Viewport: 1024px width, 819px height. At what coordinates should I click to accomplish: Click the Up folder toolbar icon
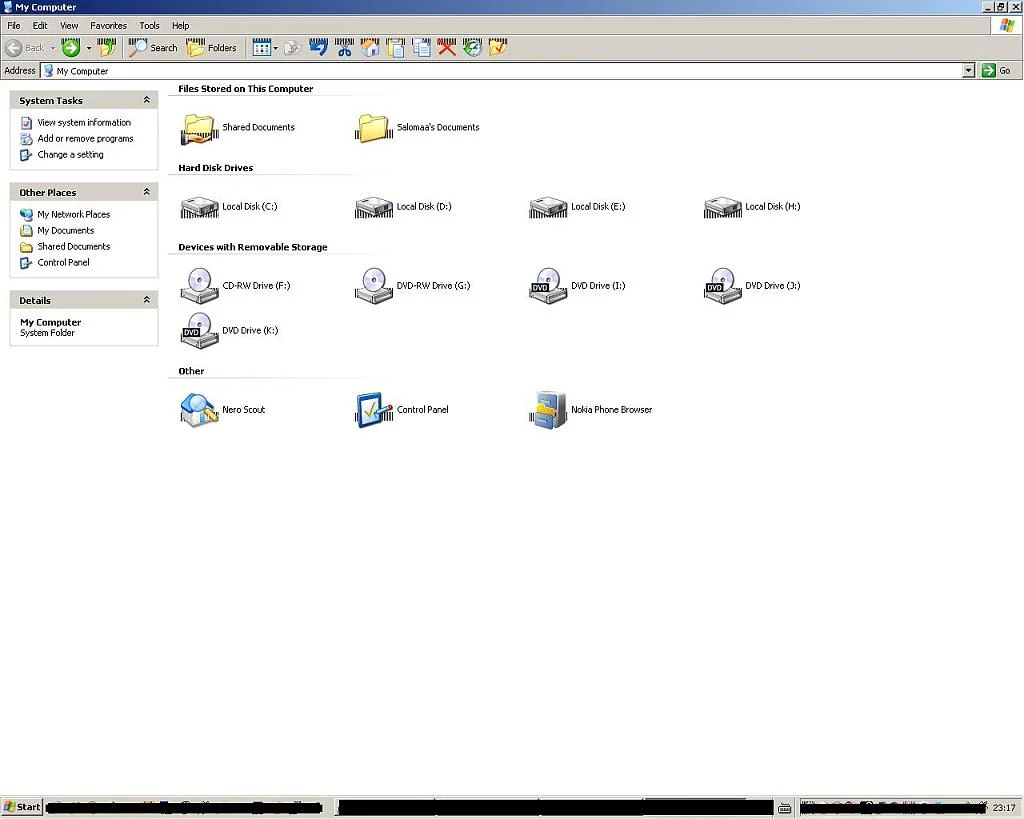tap(107, 48)
